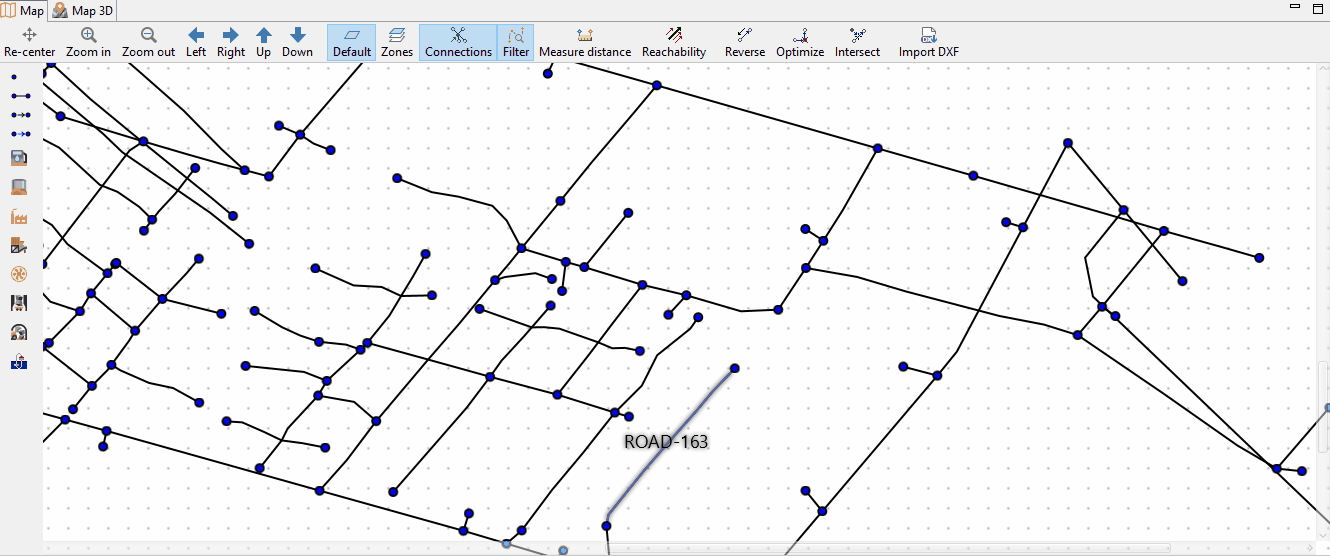This screenshot has width=1330, height=556.
Task: Run the Reachability tool
Action: click(x=674, y=43)
